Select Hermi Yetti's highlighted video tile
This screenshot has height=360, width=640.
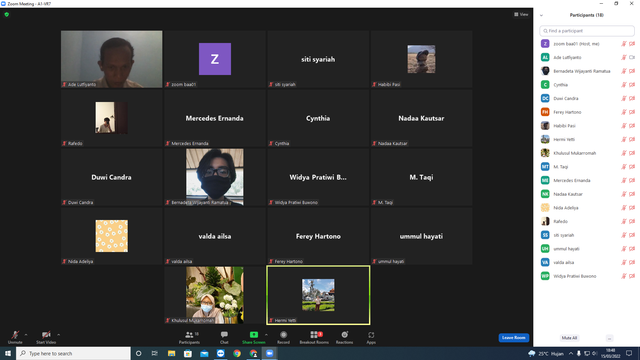[x=318, y=295]
